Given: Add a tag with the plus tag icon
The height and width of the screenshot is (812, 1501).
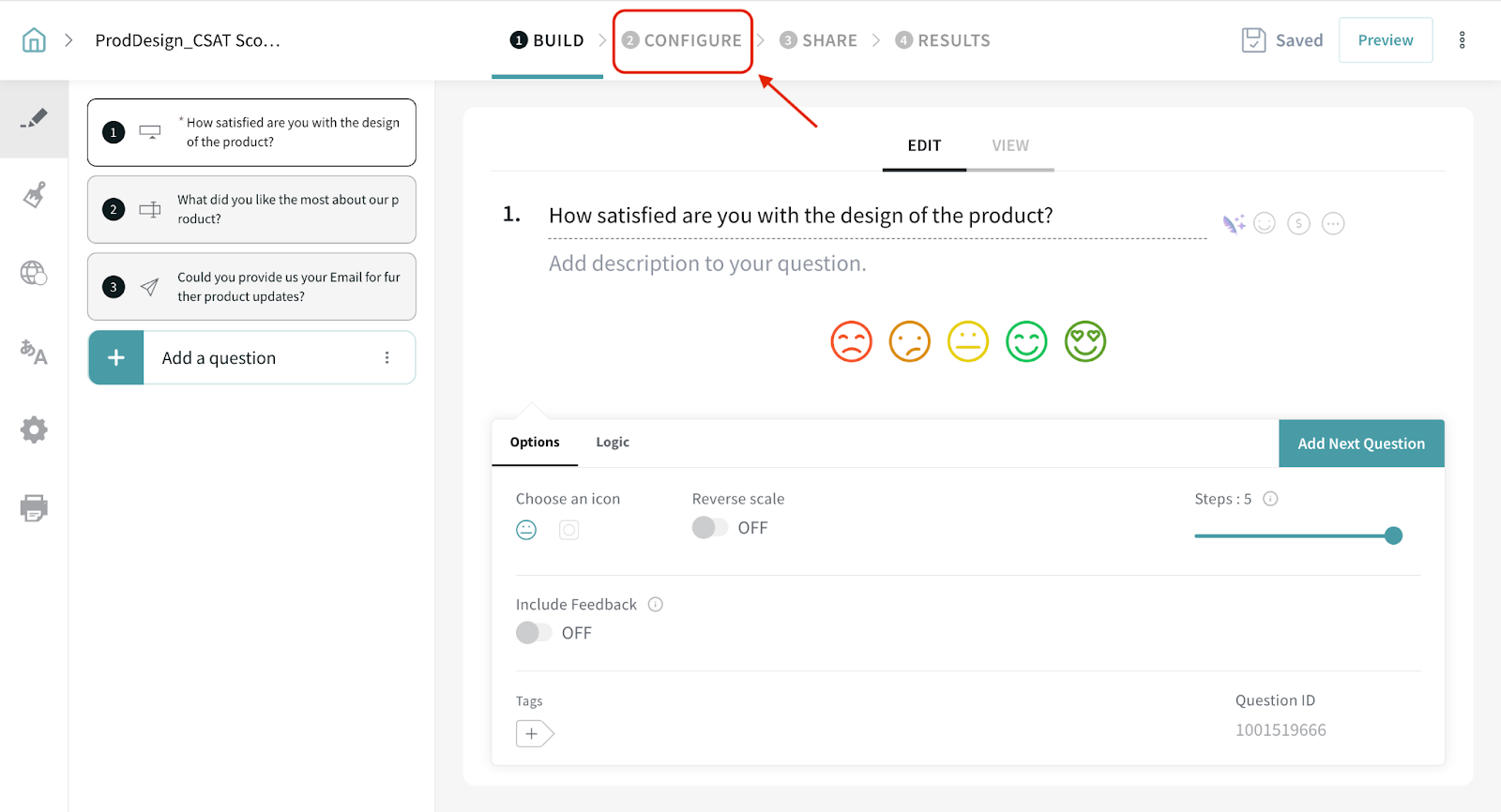Looking at the screenshot, I should [534, 733].
